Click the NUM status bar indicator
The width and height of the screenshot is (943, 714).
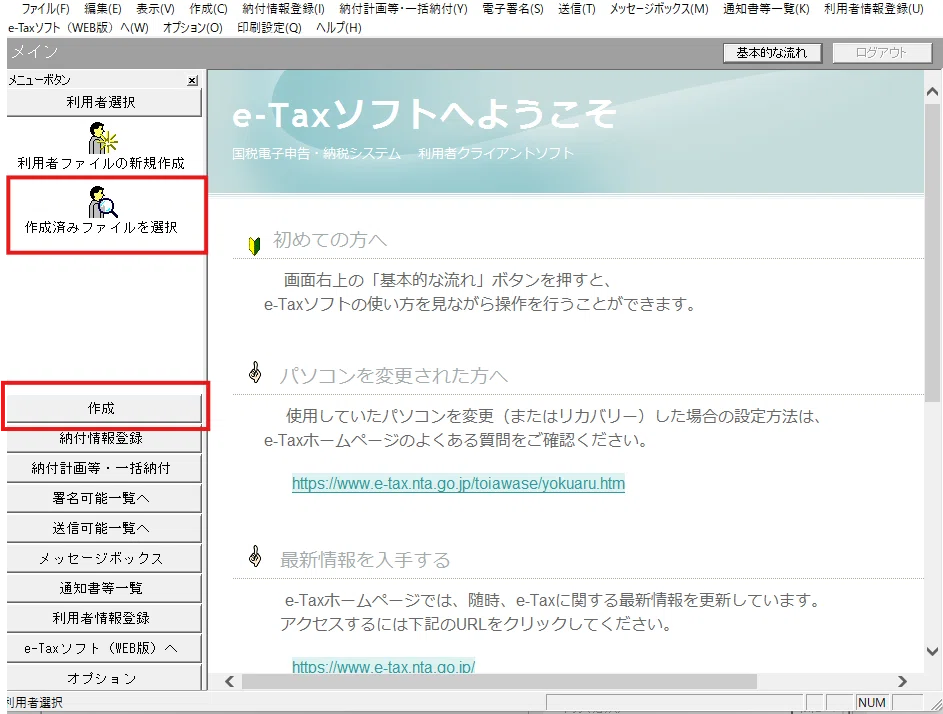(x=871, y=703)
